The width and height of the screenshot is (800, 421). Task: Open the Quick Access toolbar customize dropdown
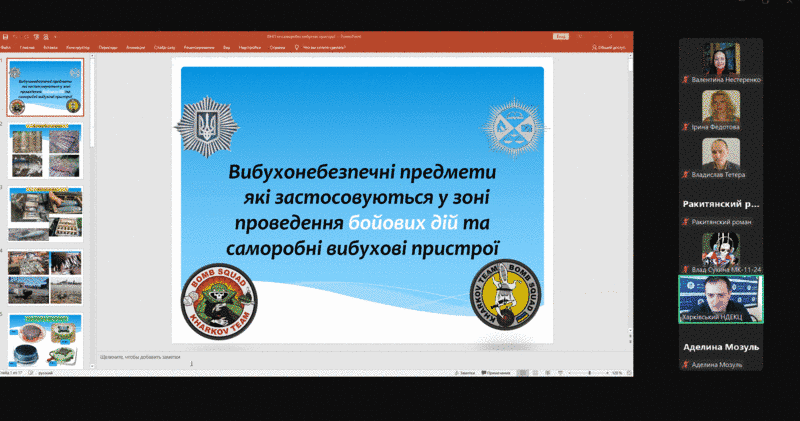(55, 37)
